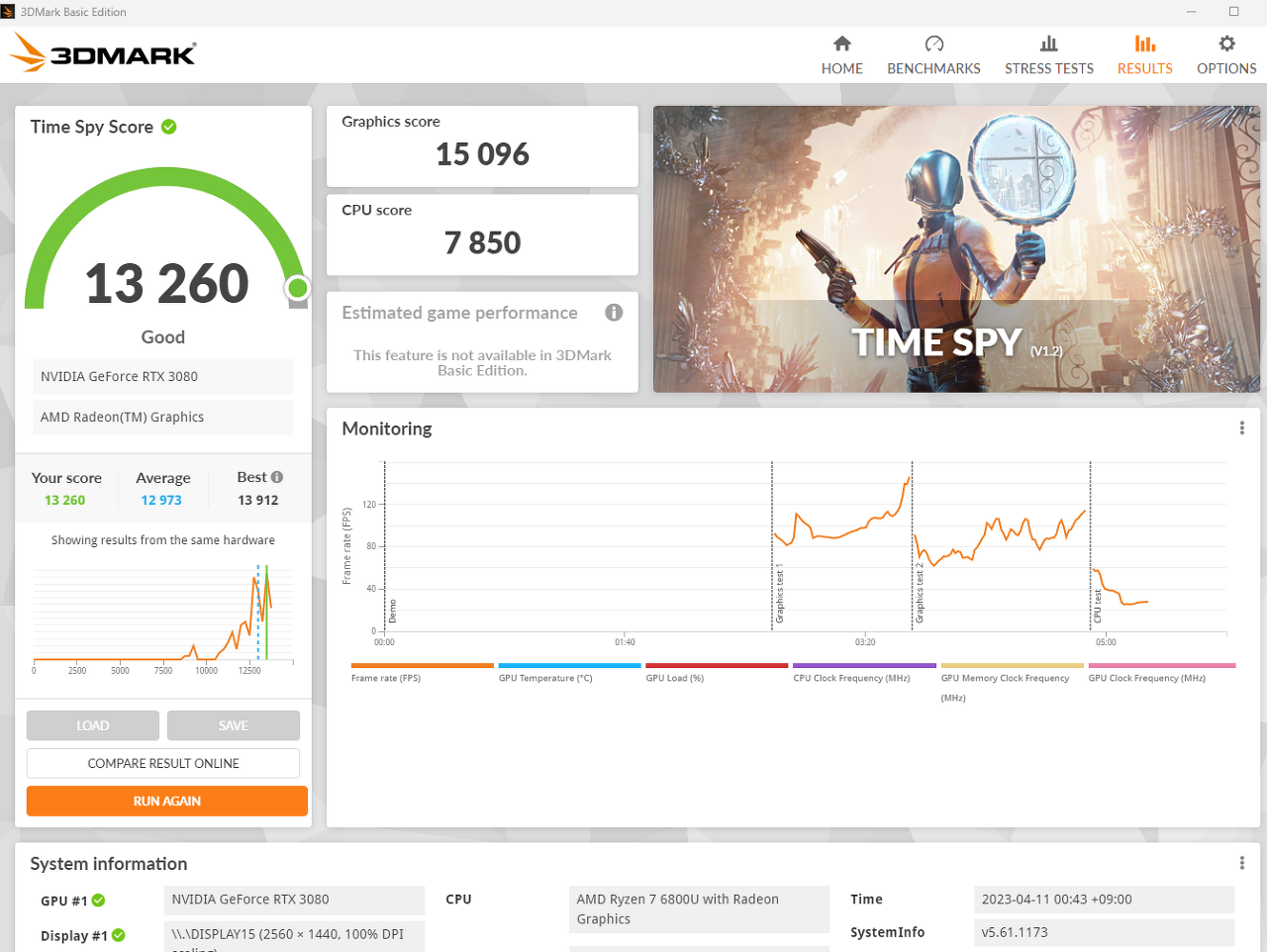Click the Graphics test 2 marker in the chart
The width and height of the screenshot is (1267, 952).
[920, 593]
